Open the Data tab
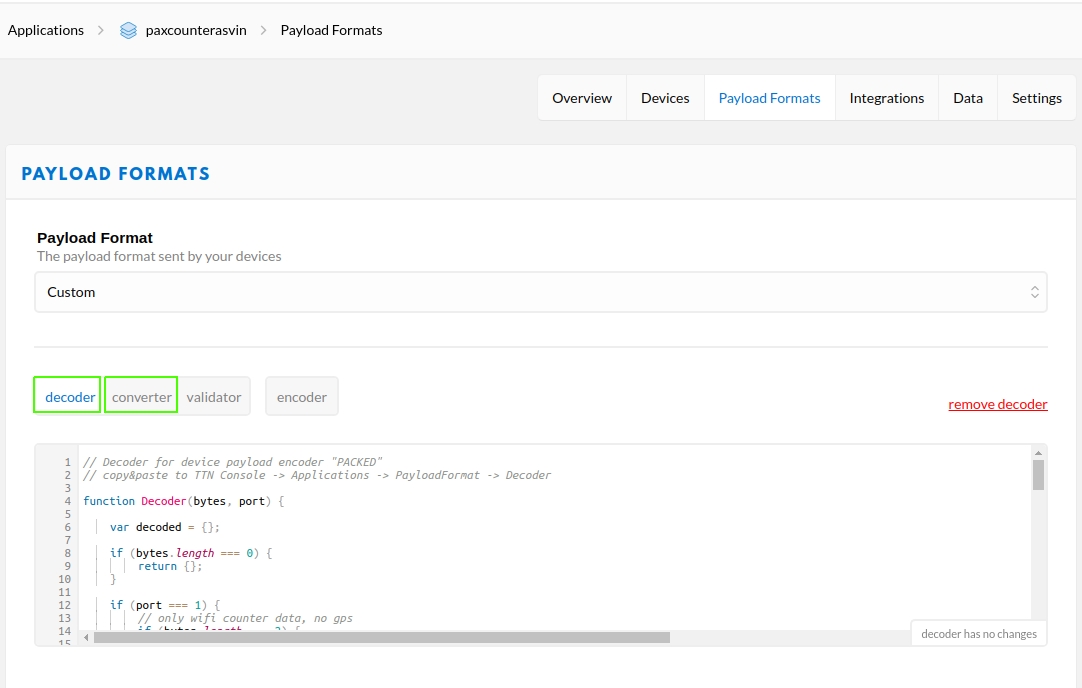 967,98
